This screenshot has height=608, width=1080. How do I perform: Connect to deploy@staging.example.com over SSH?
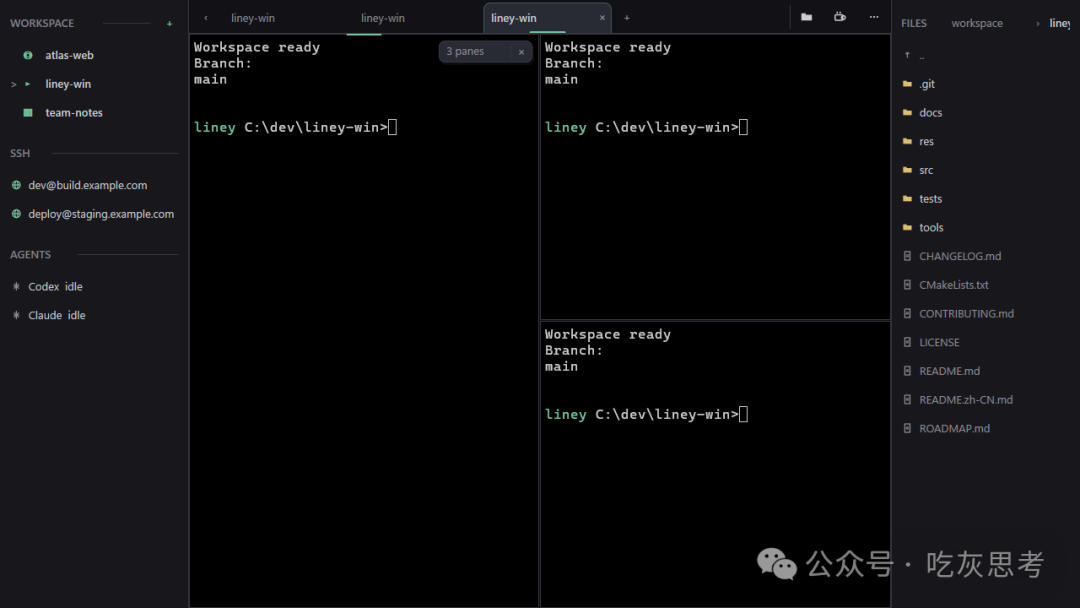coord(101,214)
